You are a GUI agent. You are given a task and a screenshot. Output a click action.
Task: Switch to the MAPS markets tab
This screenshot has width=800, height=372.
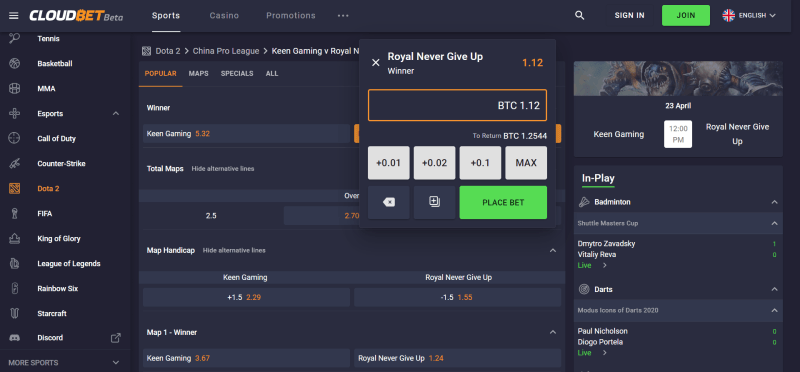(x=198, y=73)
